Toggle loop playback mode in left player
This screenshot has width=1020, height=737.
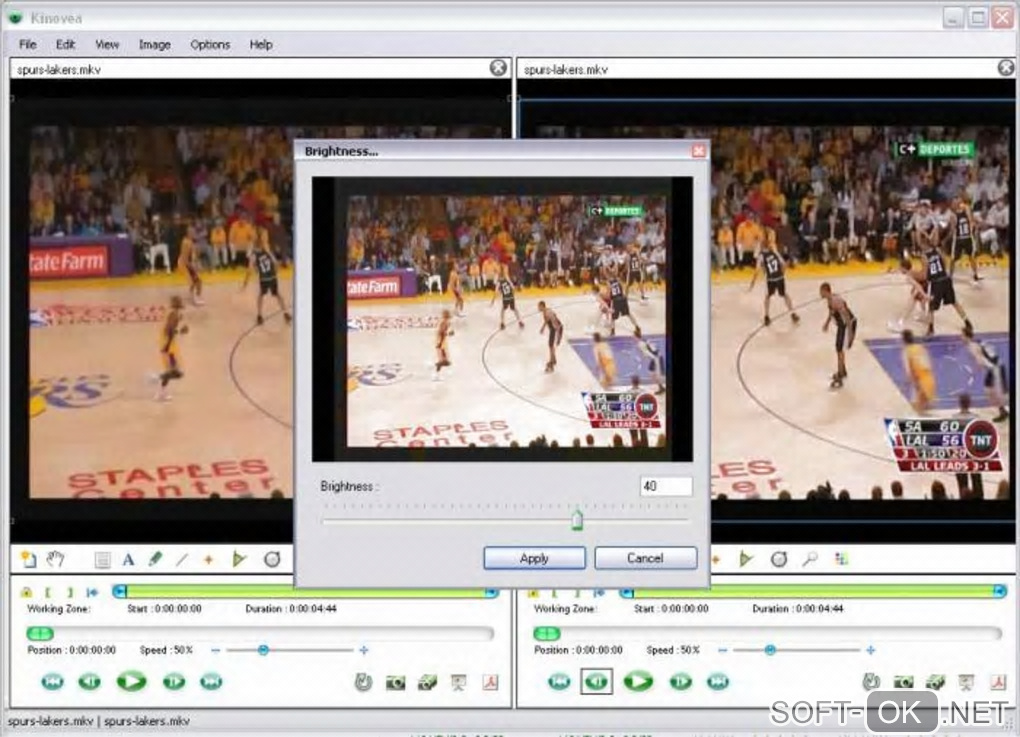pos(364,682)
